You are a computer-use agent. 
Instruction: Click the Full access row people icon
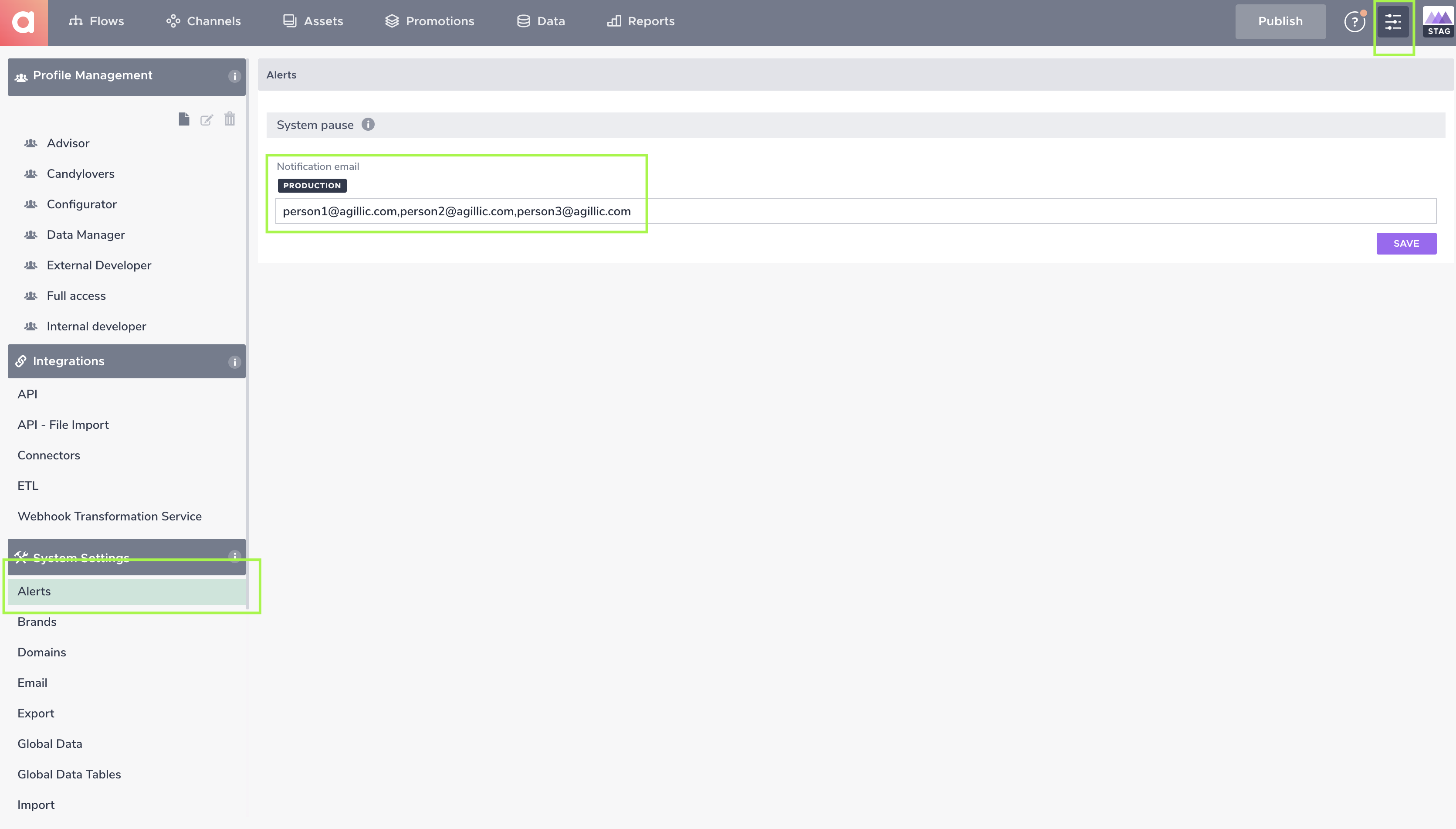(x=31, y=296)
